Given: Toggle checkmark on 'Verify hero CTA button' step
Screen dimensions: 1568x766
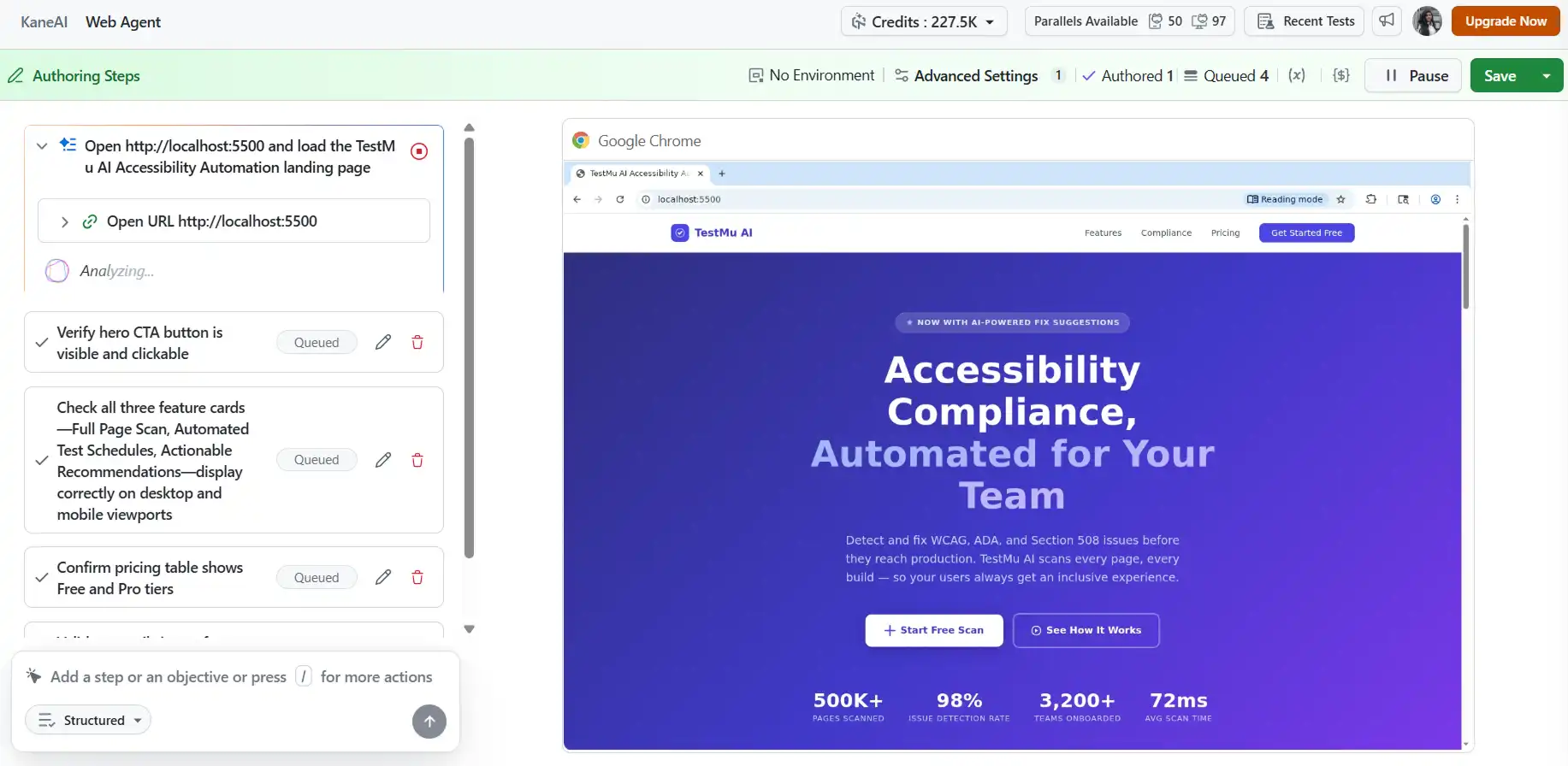Looking at the screenshot, I should coord(41,342).
